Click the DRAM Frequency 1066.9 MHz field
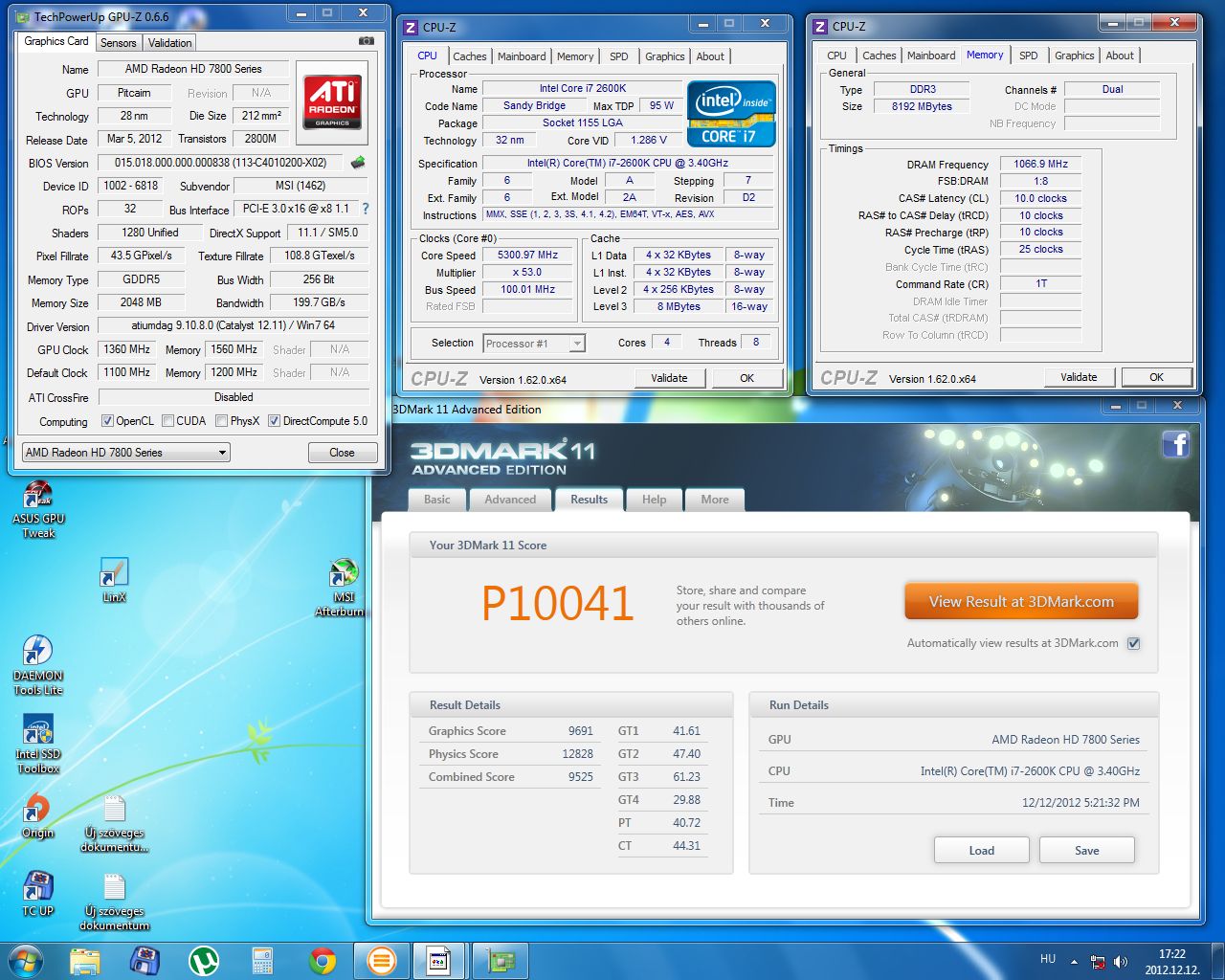 [1040, 164]
